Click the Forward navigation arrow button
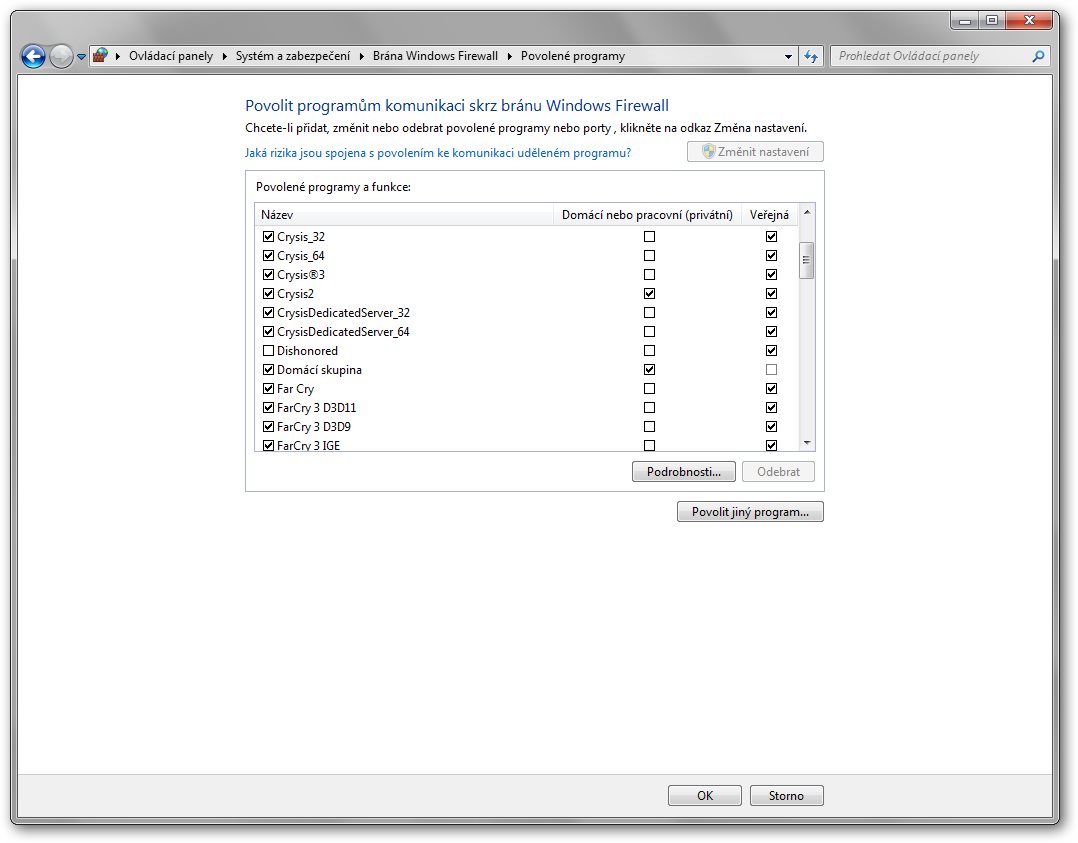Image resolution: width=1078 pixels, height=843 pixels. pyautogui.click(x=61, y=57)
